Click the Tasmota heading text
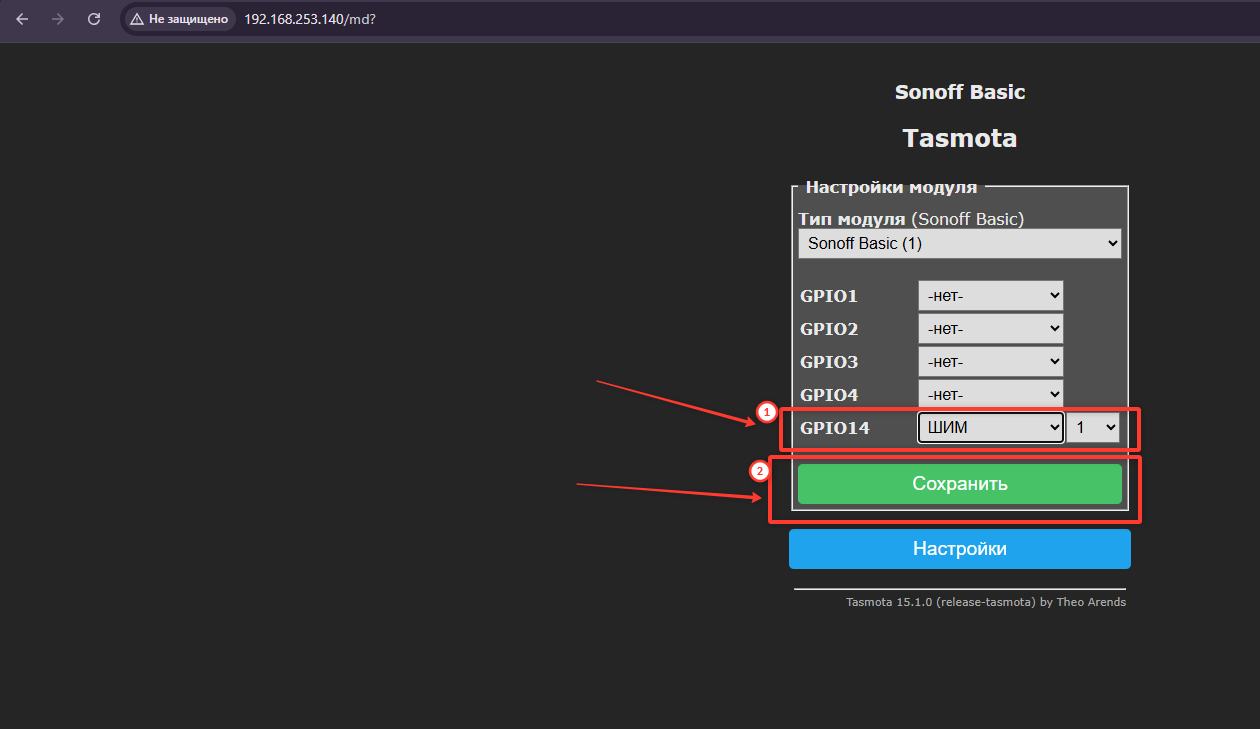Image resolution: width=1260 pixels, height=729 pixels. pyautogui.click(x=960, y=138)
